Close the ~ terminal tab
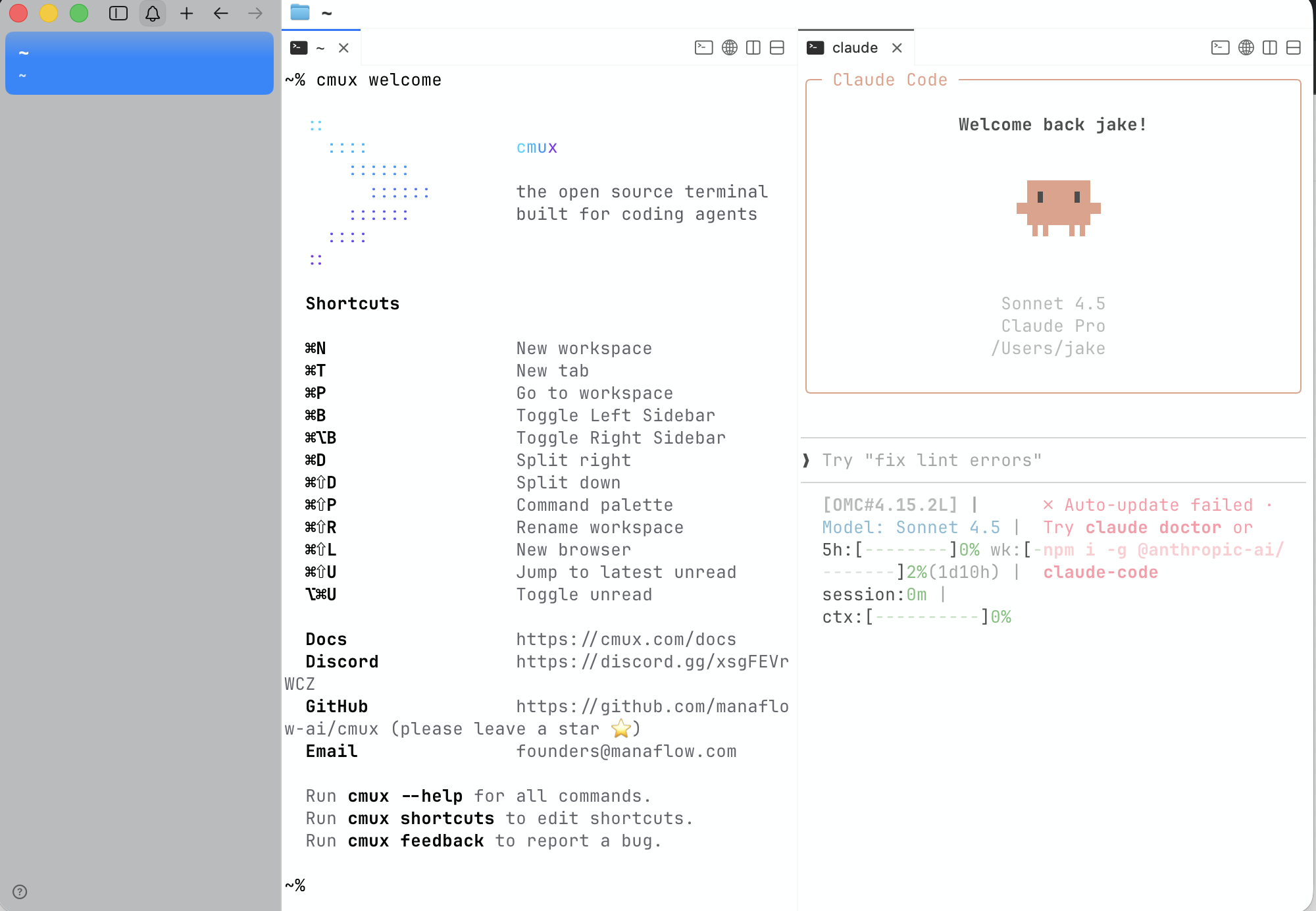The image size is (1316, 911). click(x=343, y=47)
